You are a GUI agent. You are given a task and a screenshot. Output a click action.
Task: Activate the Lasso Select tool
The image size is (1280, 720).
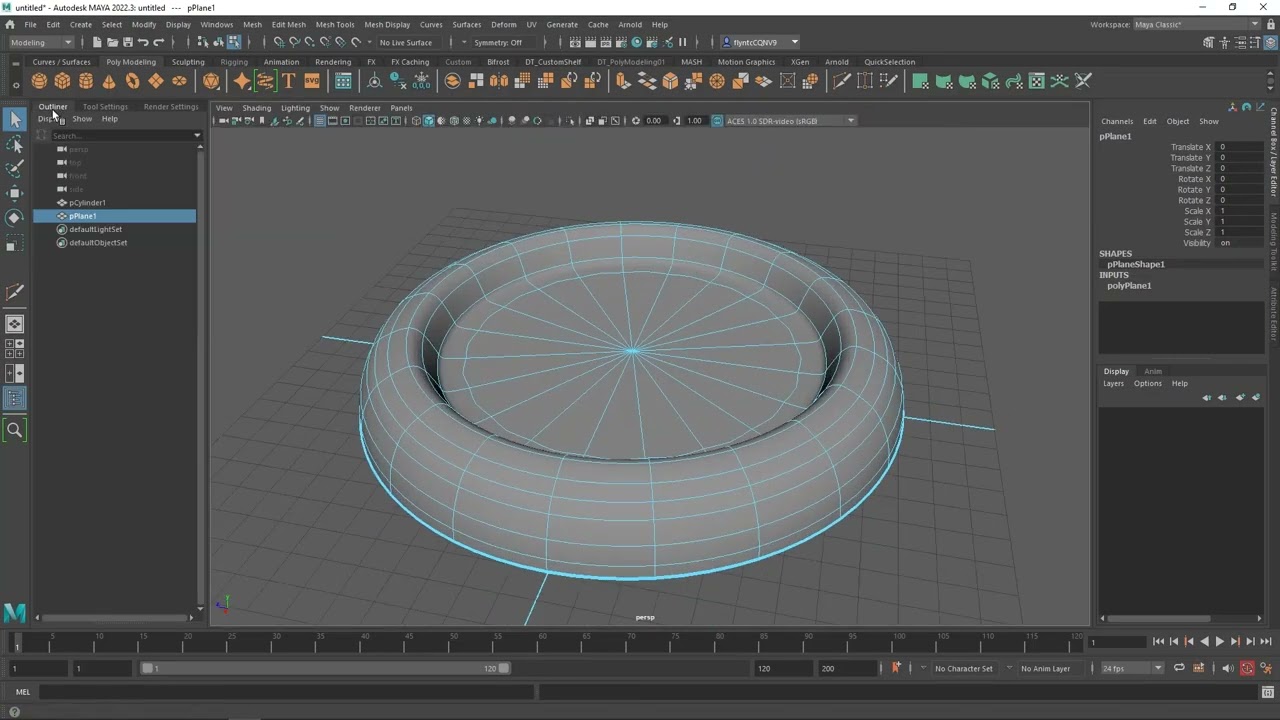click(x=15, y=145)
